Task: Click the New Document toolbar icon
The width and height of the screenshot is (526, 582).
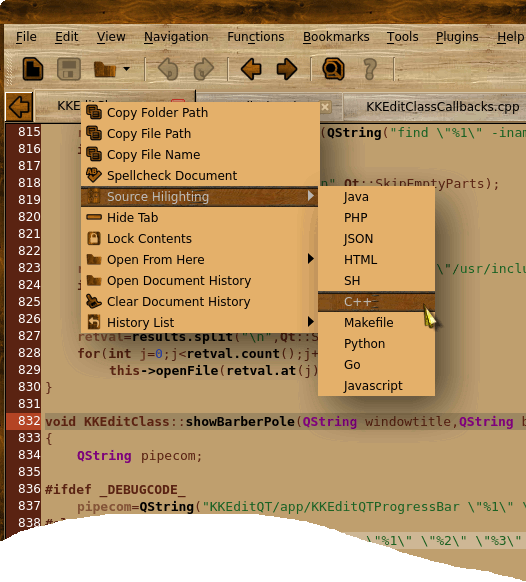Action: tap(33, 69)
